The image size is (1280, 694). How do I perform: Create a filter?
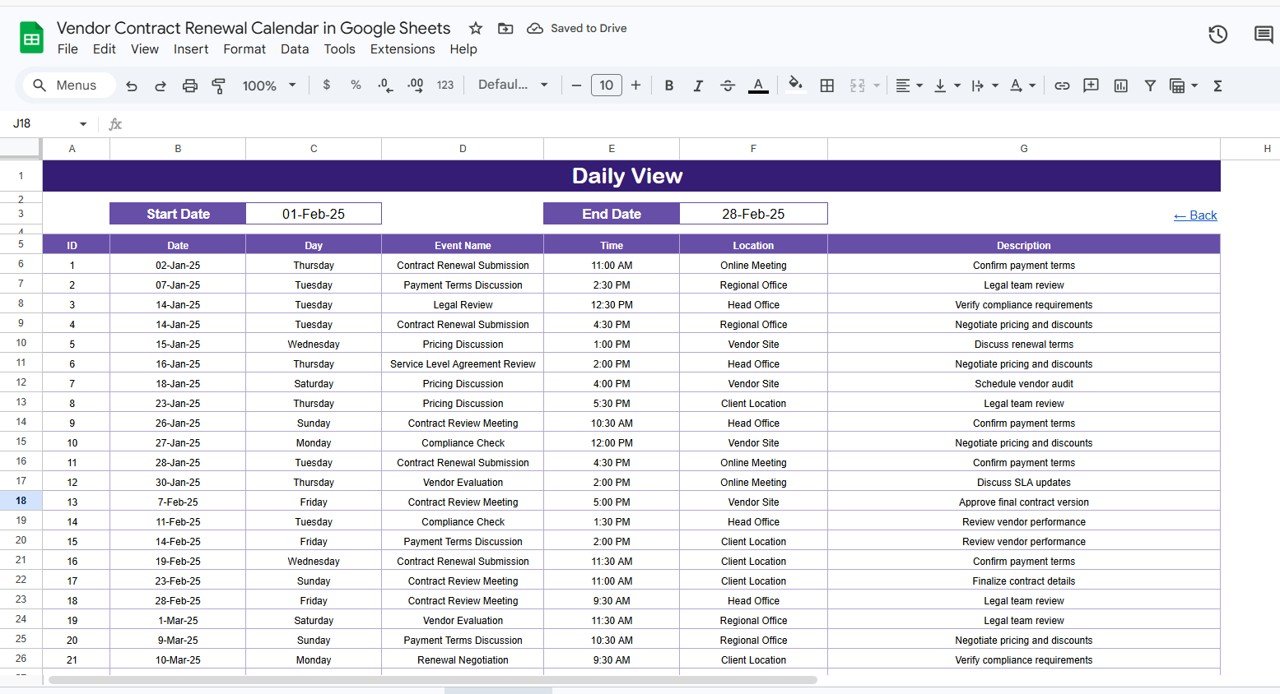coord(1150,85)
